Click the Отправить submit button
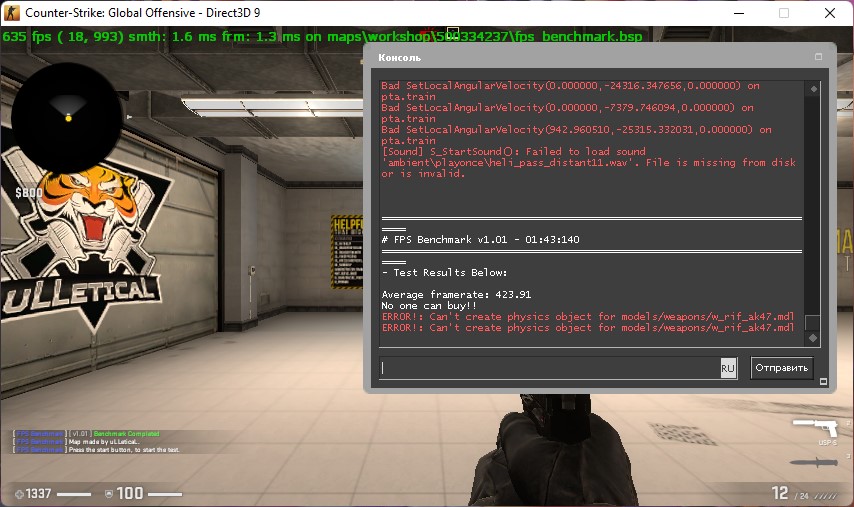 [782, 368]
